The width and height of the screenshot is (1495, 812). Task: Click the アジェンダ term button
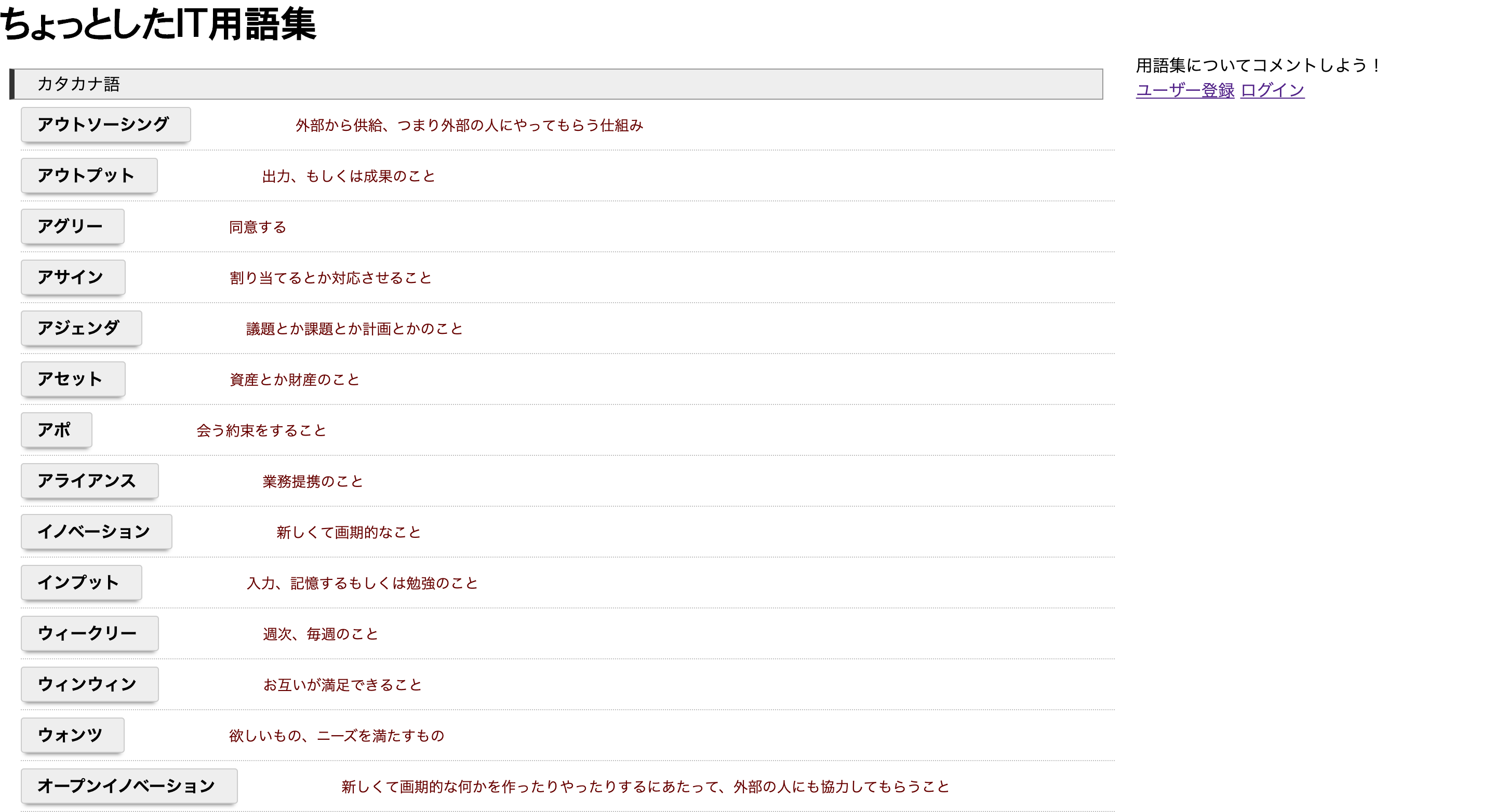81,328
